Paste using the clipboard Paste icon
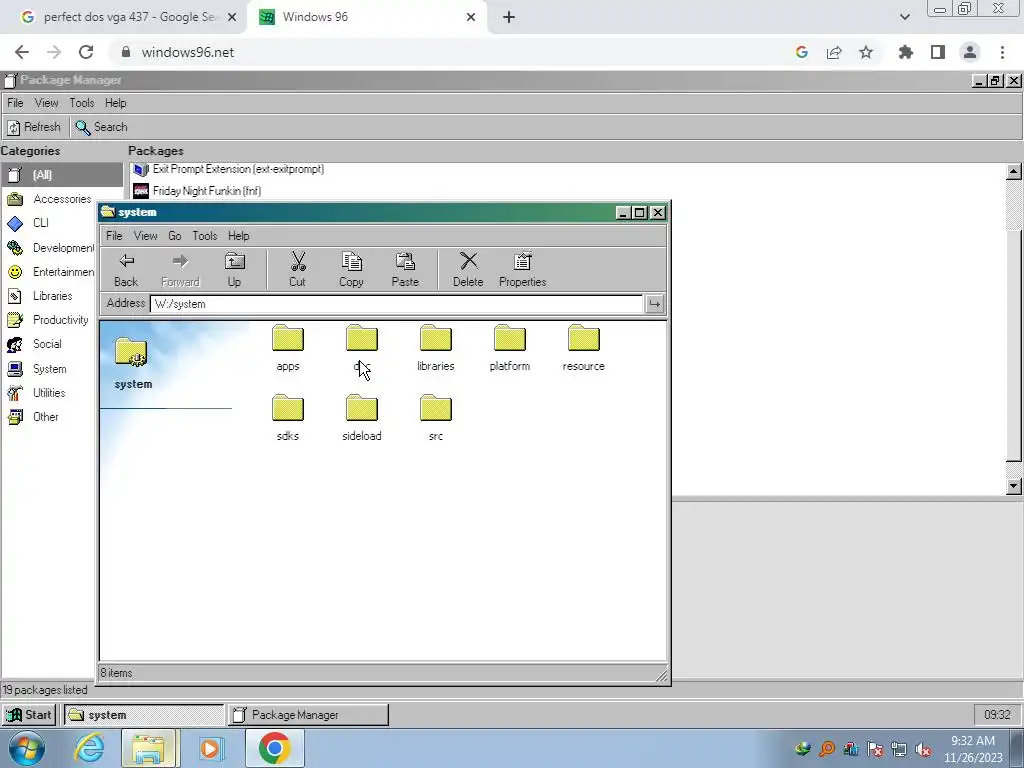Image resolution: width=1024 pixels, height=768 pixels. 405,270
